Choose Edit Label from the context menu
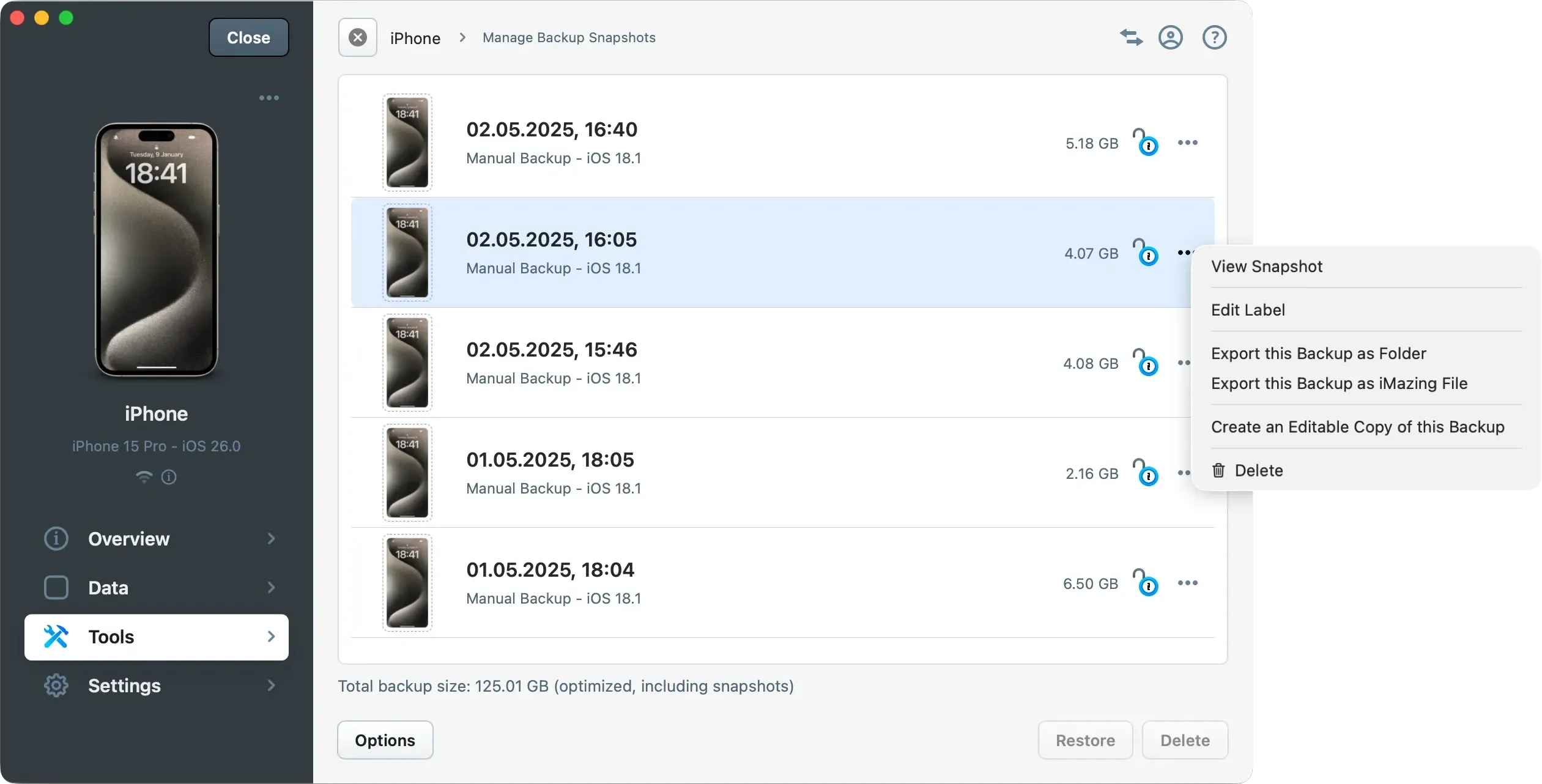 (x=1247, y=310)
